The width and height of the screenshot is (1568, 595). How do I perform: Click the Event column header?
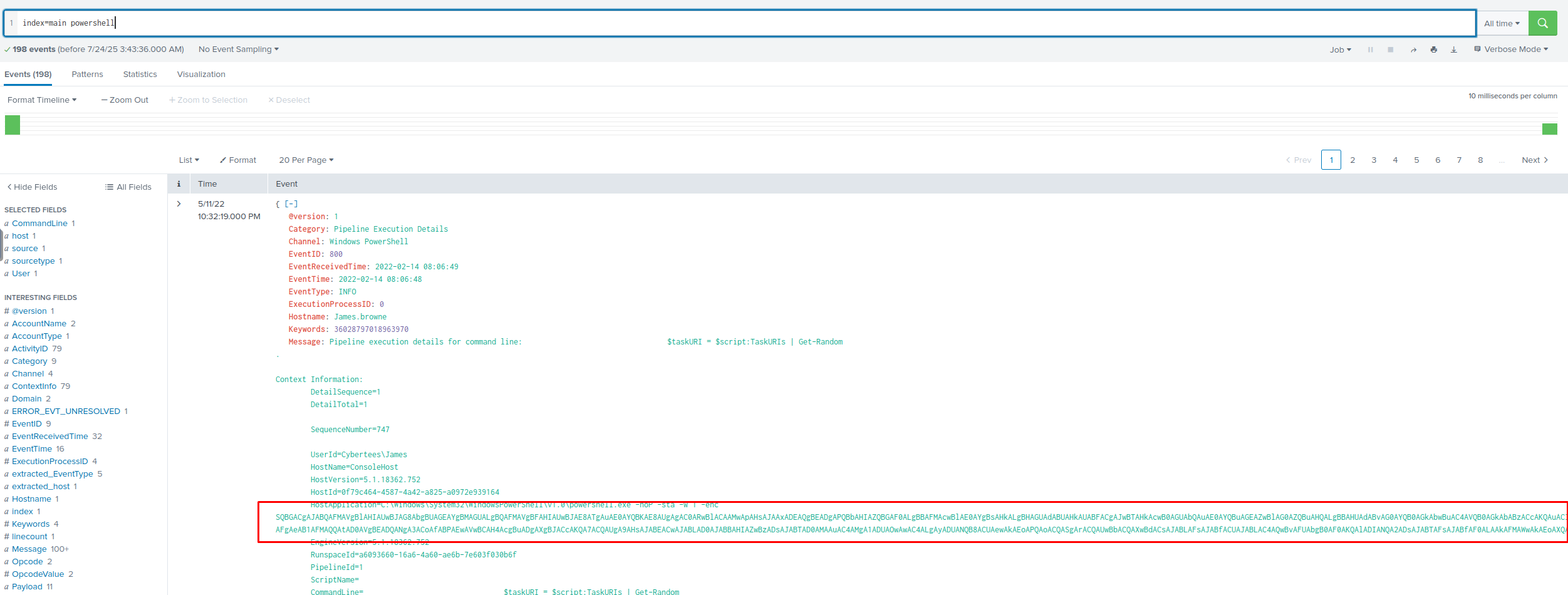click(286, 184)
